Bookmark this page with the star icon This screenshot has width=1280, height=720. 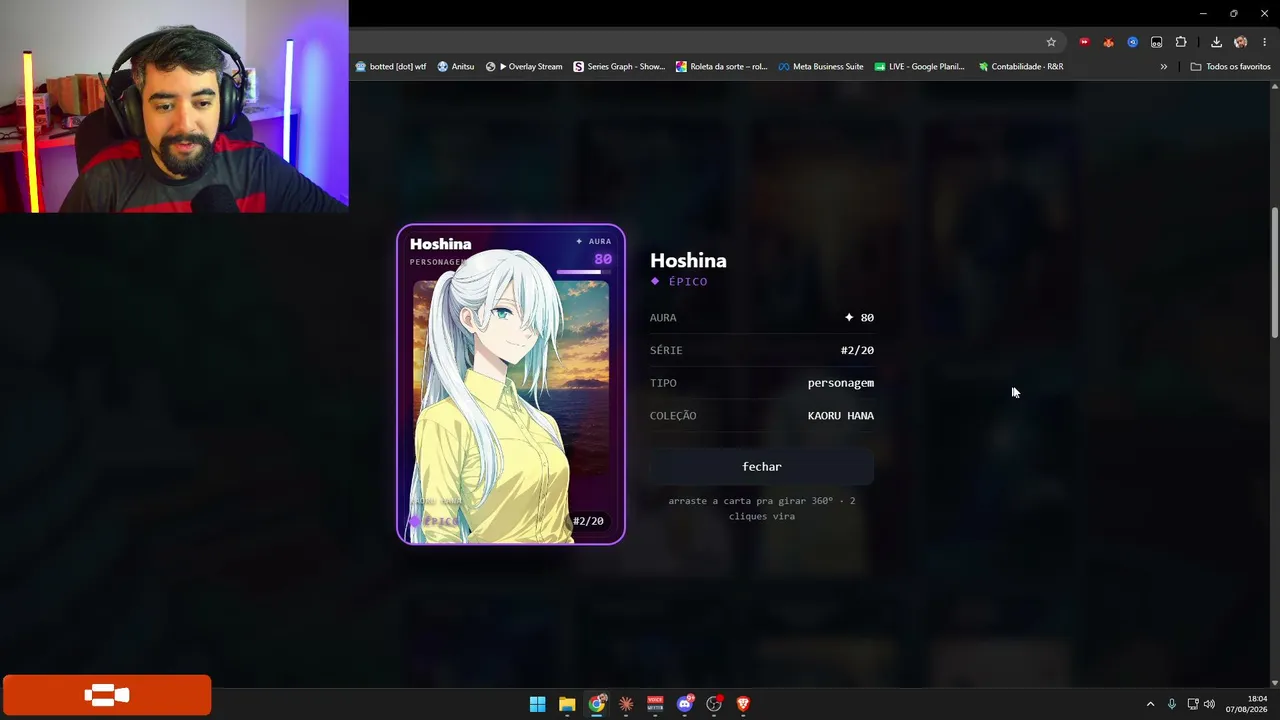point(1051,42)
